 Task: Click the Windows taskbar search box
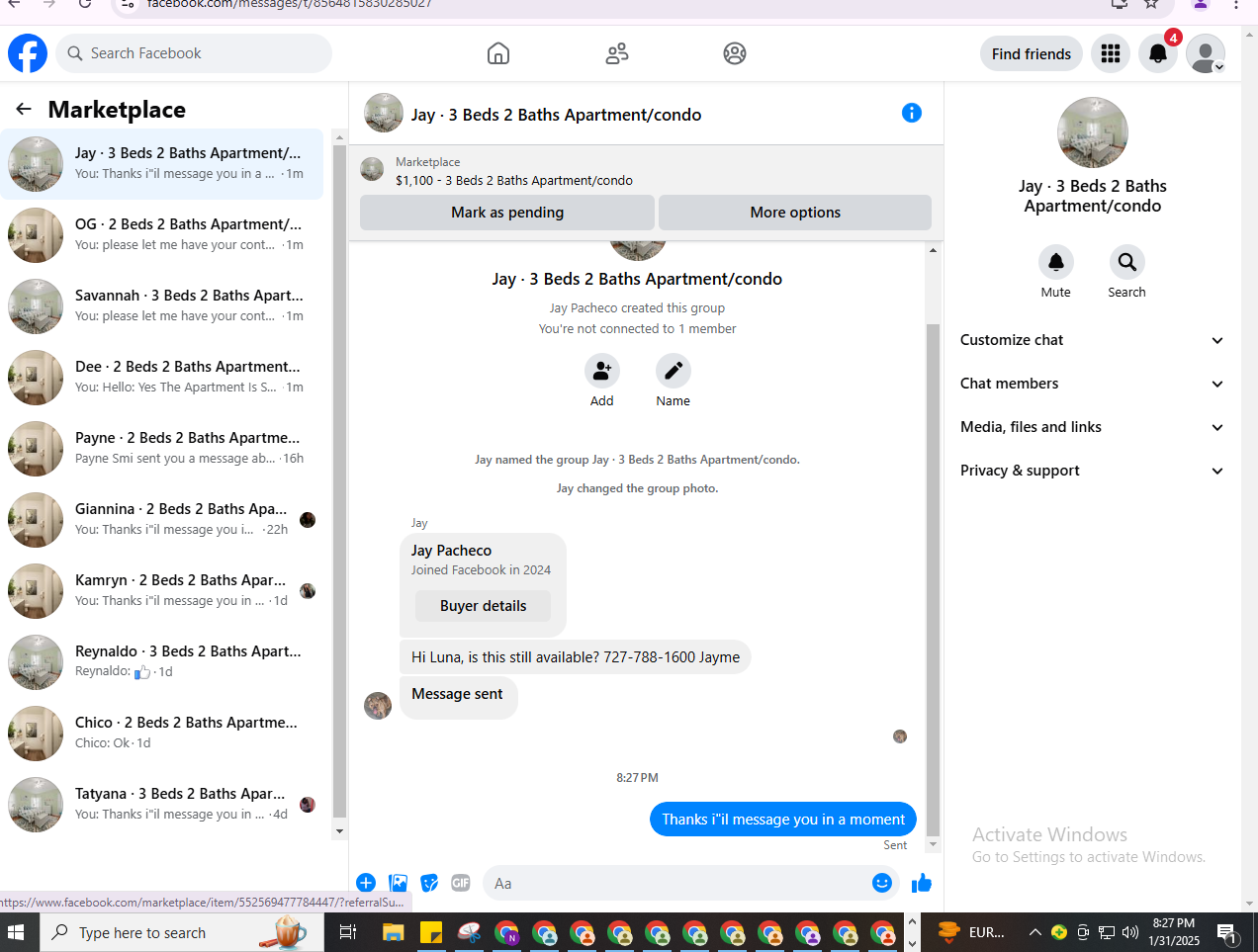[182, 932]
